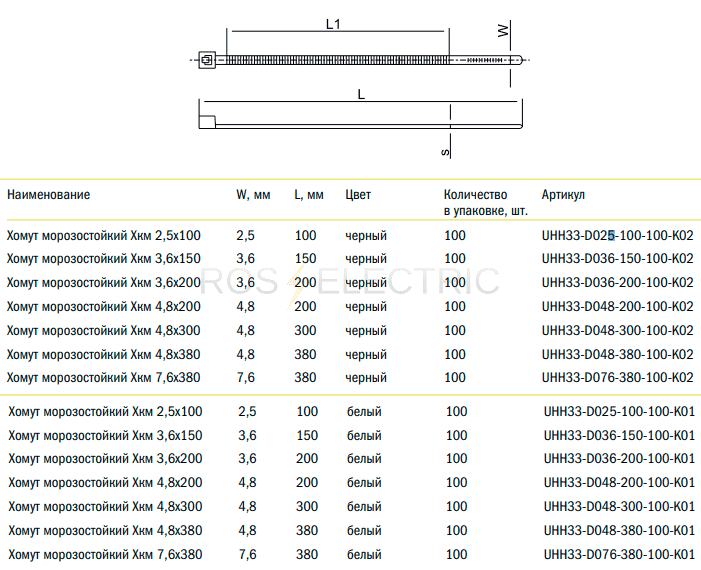
Task: Click name 'Хомут морозостойкий Хкм 3,6x200' in white rows
Action: (x=106, y=459)
